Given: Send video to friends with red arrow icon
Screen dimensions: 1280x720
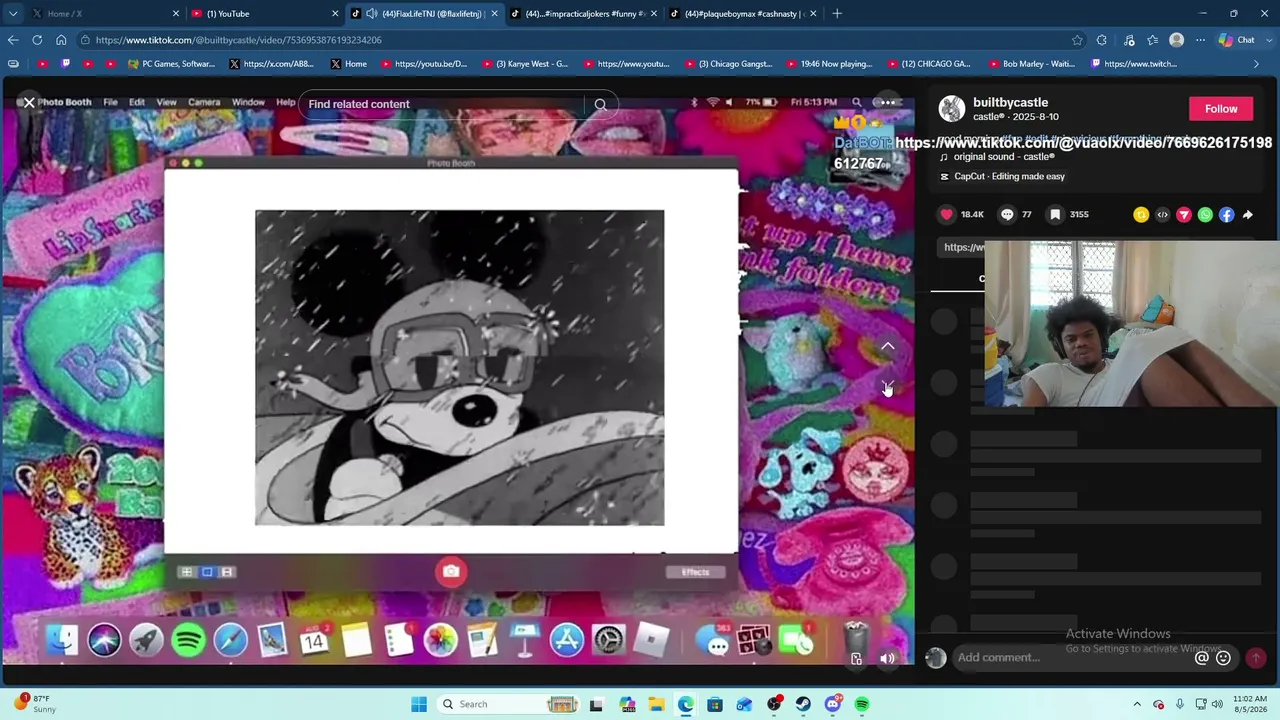Looking at the screenshot, I should (x=1184, y=214).
